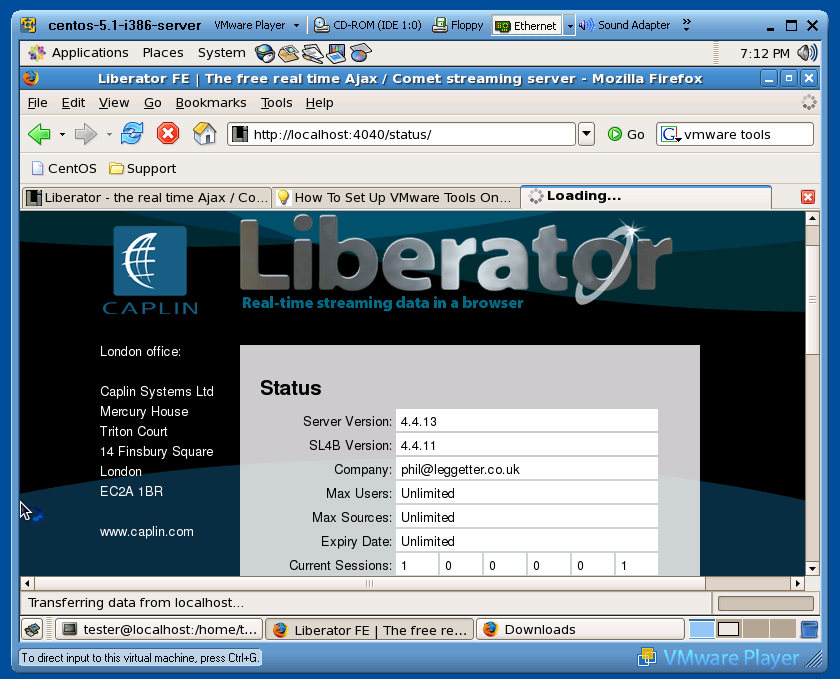
Task: Open the Support bookmarks folder
Action: (142, 168)
